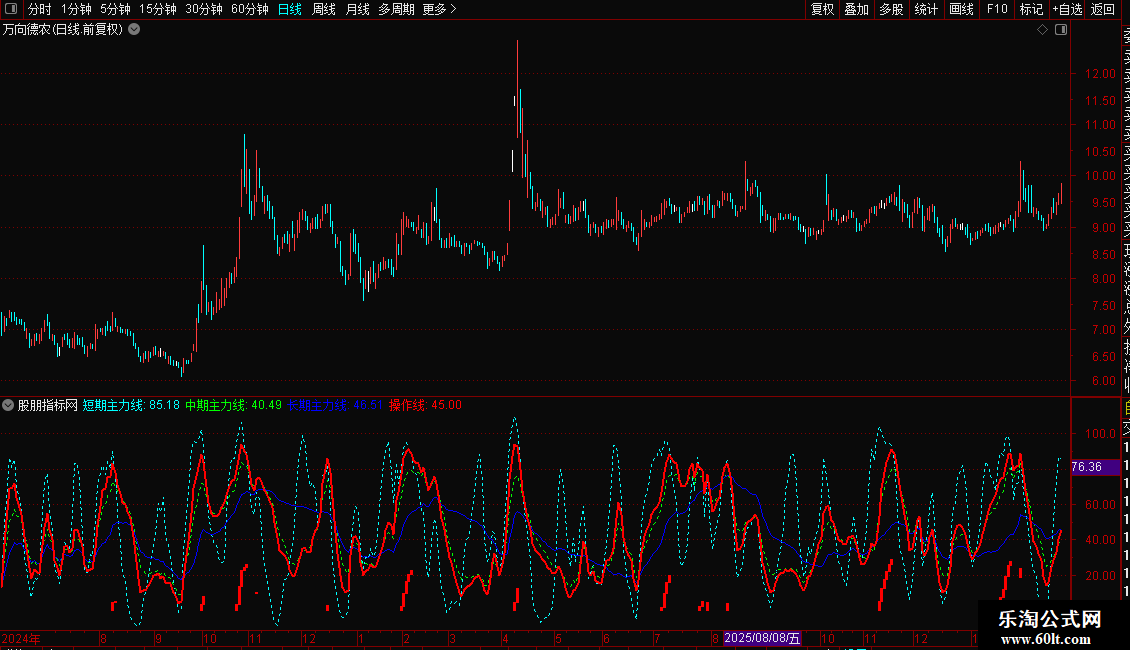Open F10 company information

pyautogui.click(x=997, y=9)
